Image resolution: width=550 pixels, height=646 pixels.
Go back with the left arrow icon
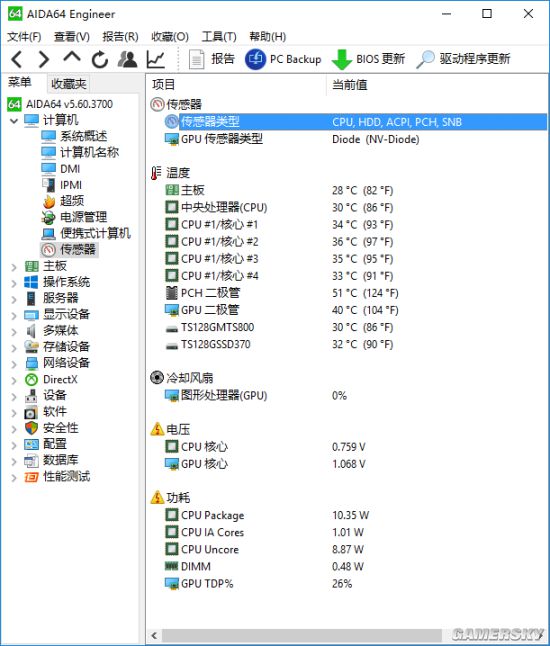point(17,59)
